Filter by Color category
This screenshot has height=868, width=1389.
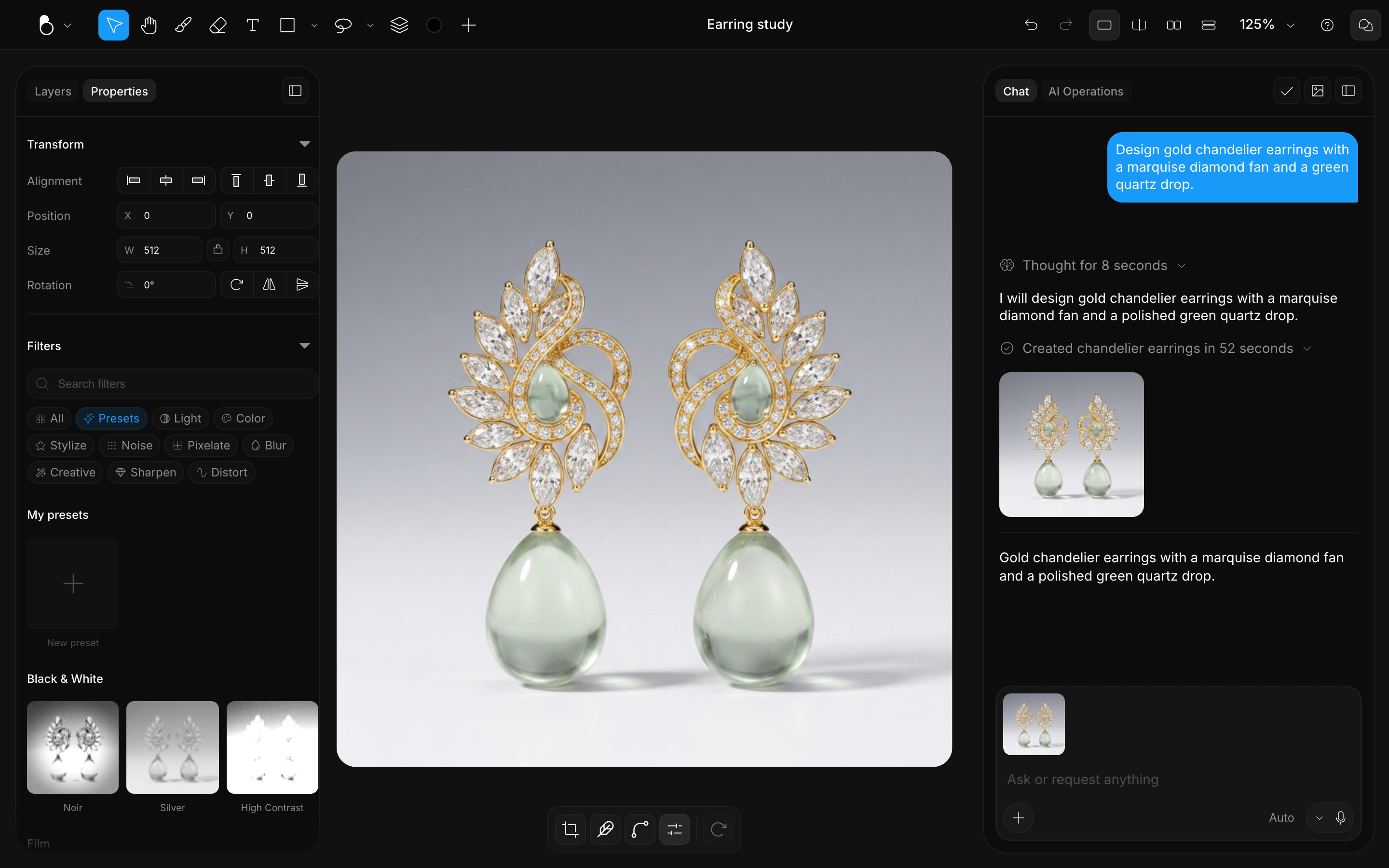(244, 419)
